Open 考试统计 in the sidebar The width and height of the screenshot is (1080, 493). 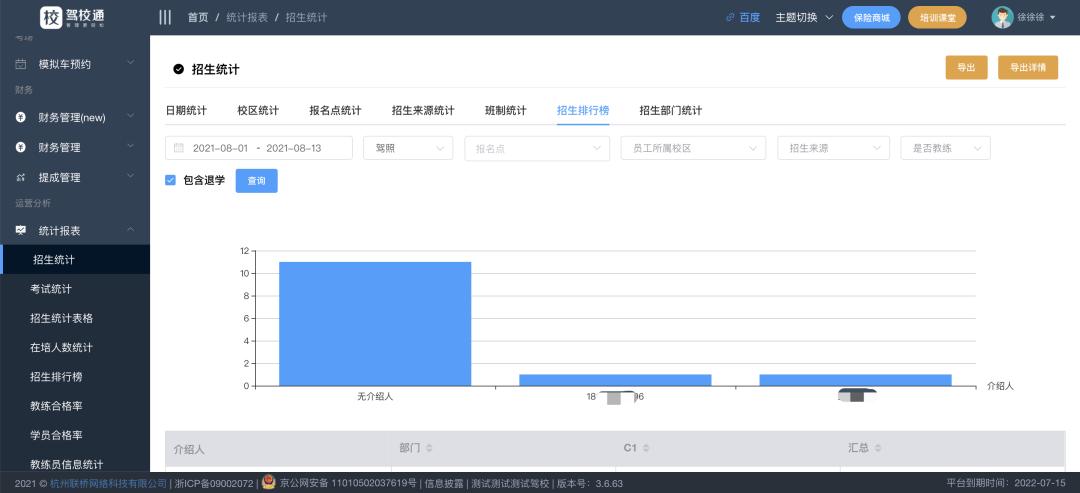pos(74,289)
